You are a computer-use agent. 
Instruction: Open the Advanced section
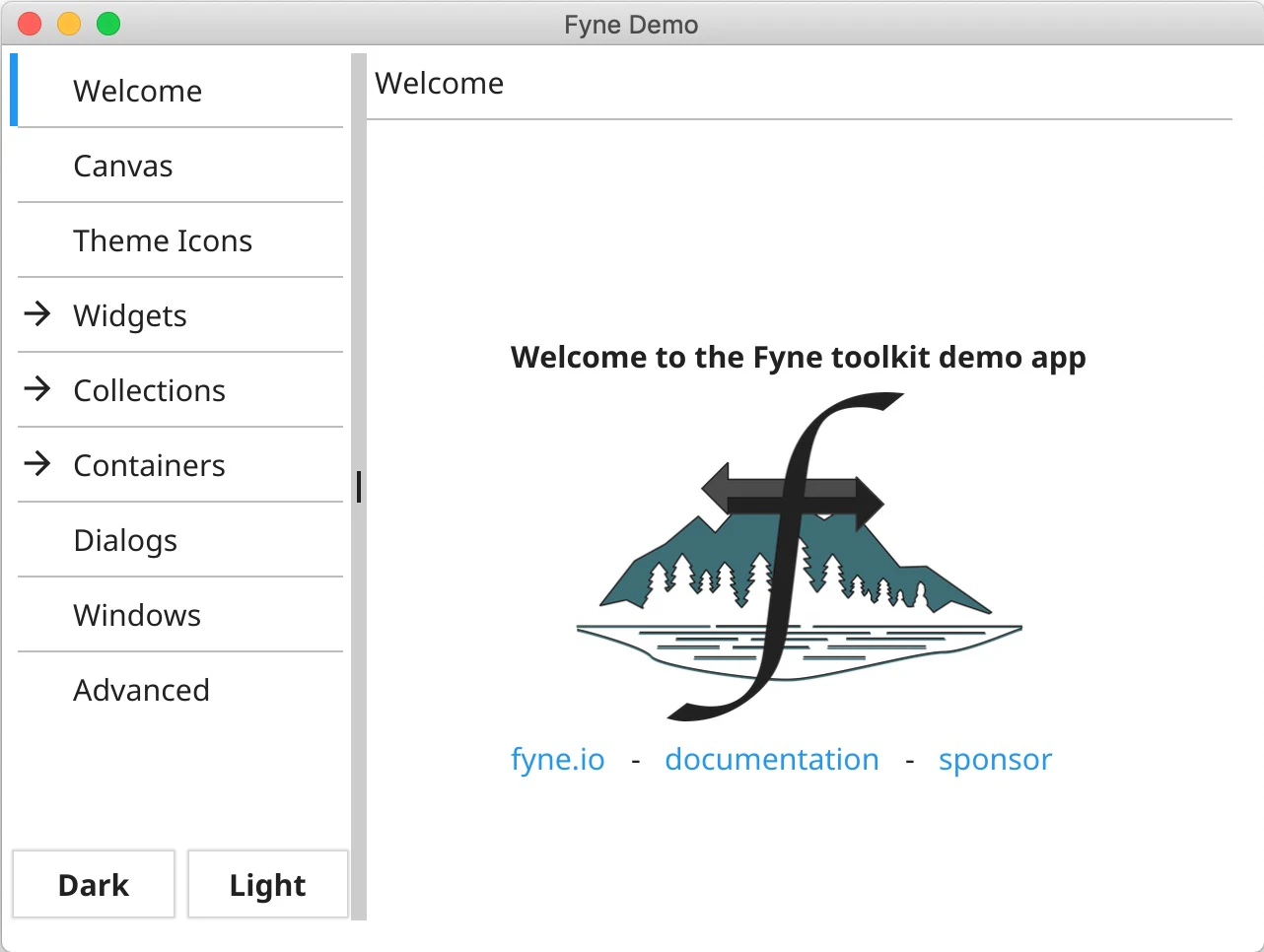coord(180,690)
